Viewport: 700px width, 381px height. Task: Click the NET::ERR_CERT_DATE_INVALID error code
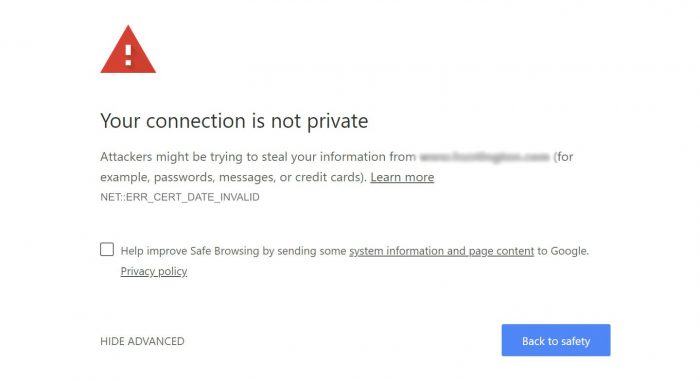180,197
